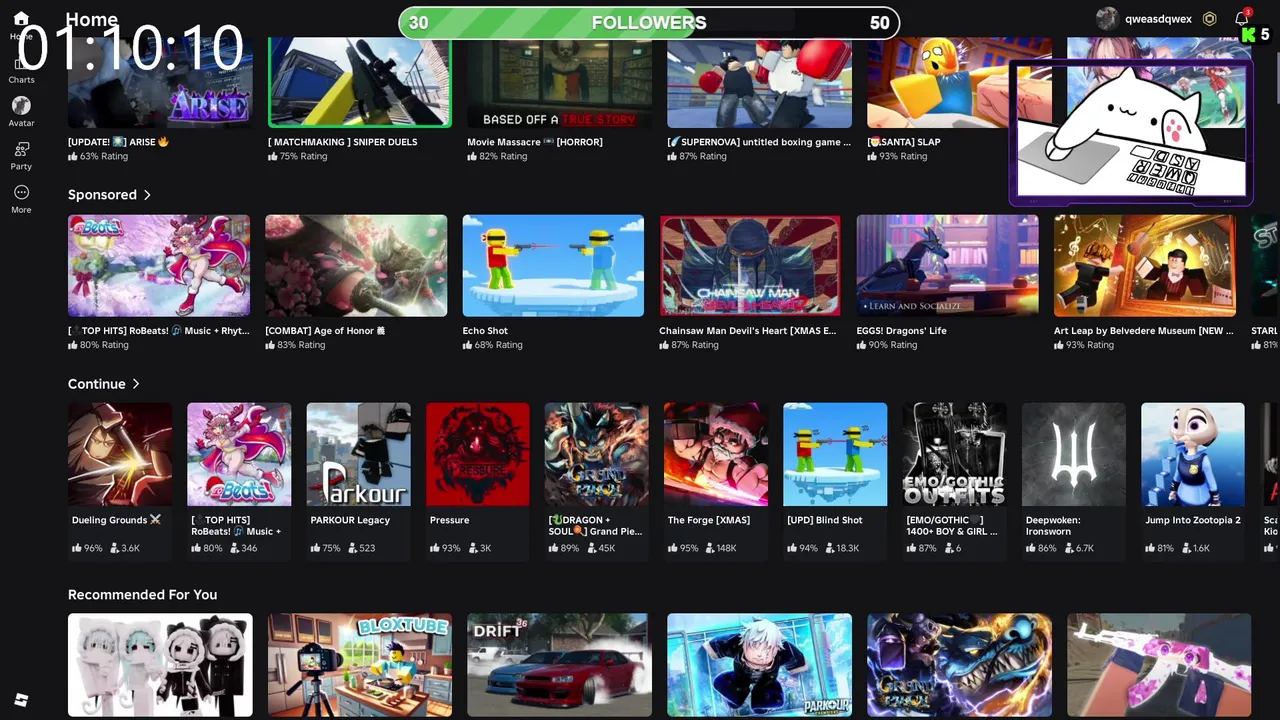1280x720 pixels.
Task: Open the BloxTube recommended thumbnail
Action: 360,665
